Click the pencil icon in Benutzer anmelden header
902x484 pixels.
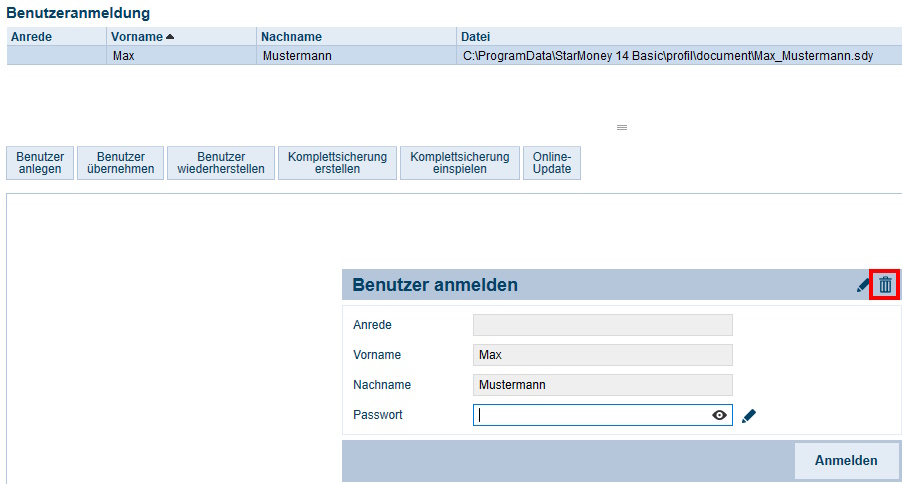pos(863,285)
